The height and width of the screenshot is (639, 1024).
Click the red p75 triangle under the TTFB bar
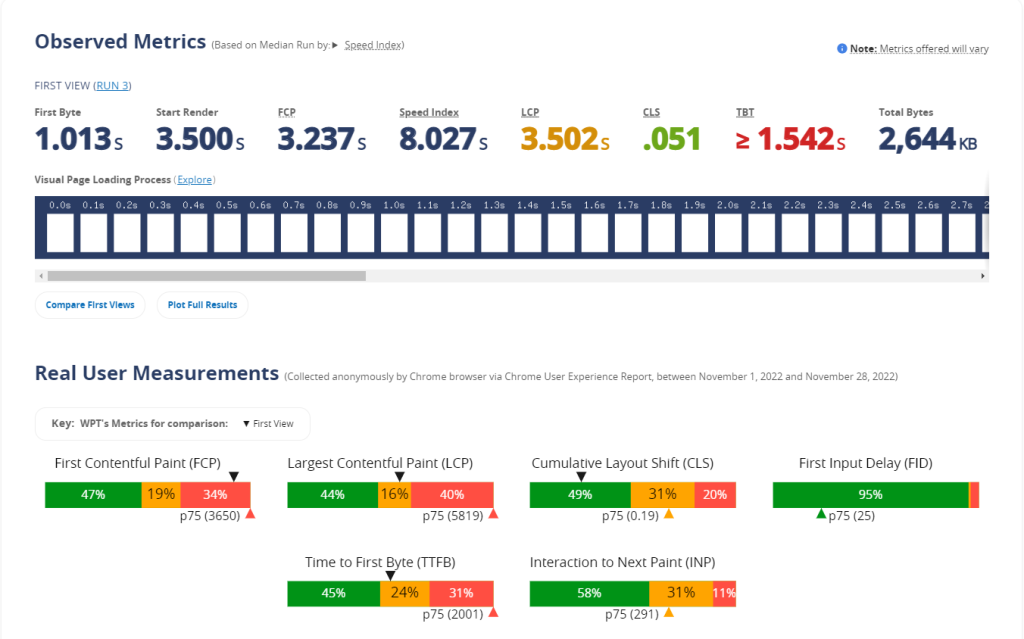[x=492, y=612]
